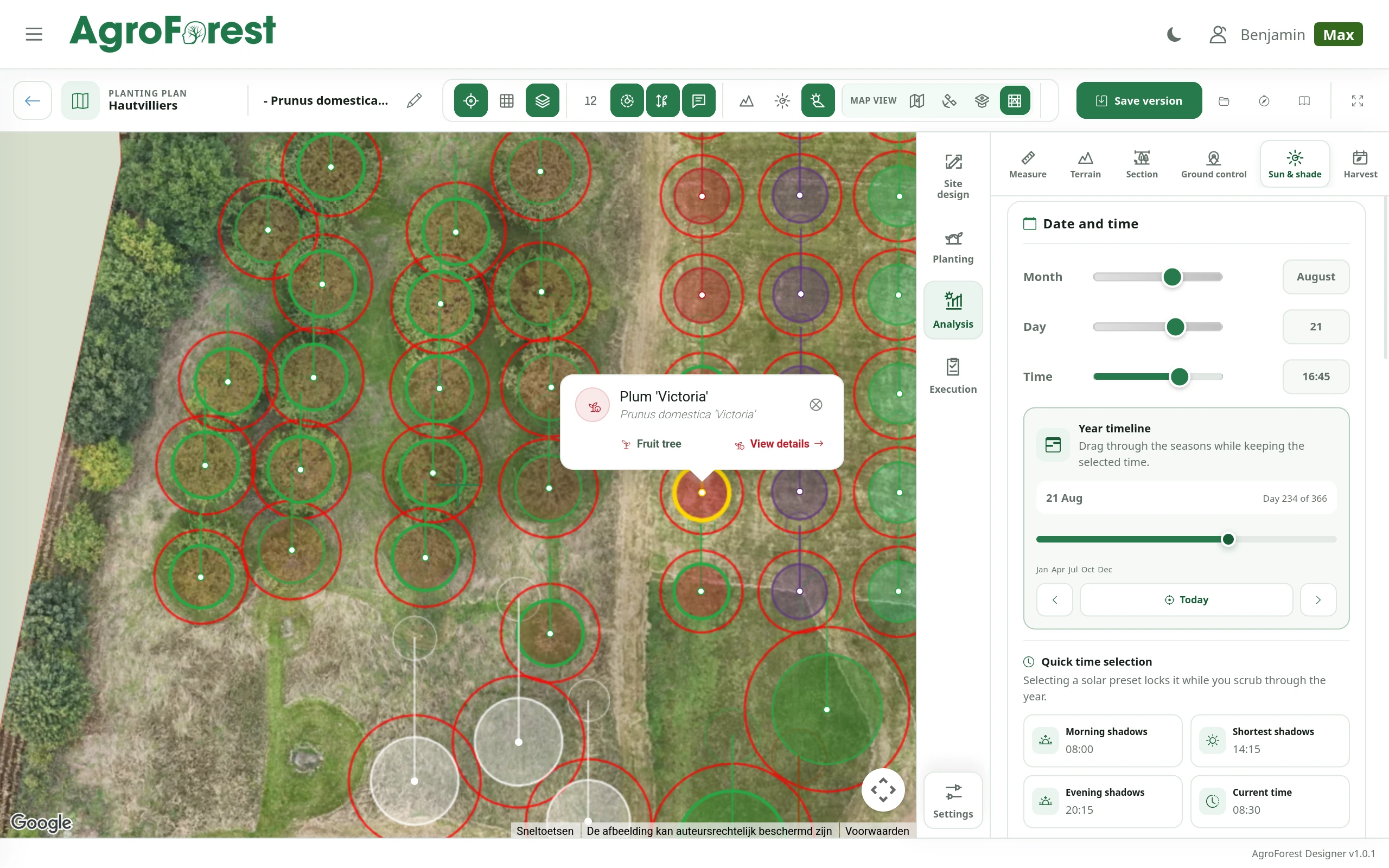Toggle the layers stack button
Image resolution: width=1389 pixels, height=868 pixels.
(543, 101)
